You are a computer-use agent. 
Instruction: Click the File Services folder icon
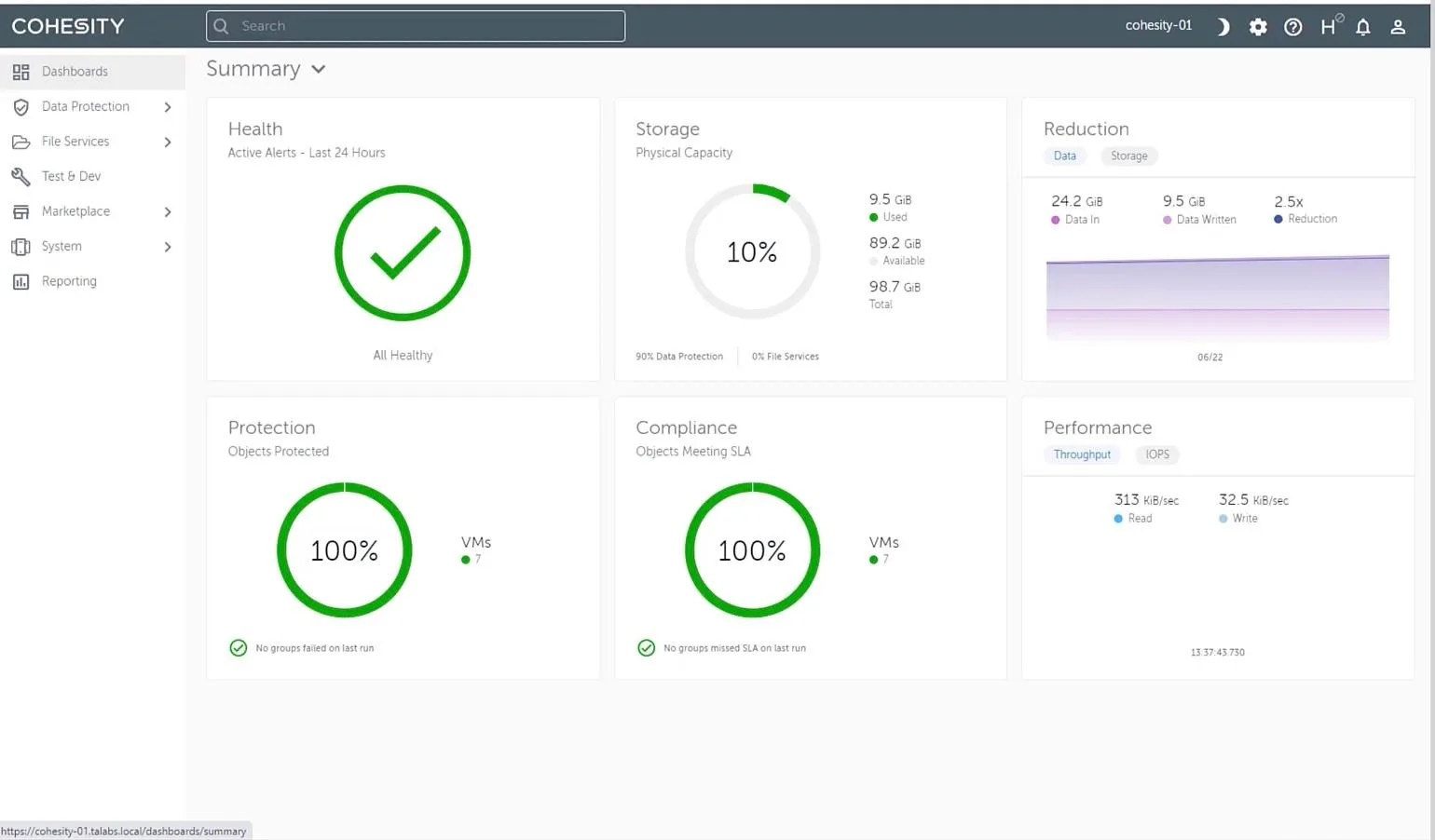tap(20, 142)
